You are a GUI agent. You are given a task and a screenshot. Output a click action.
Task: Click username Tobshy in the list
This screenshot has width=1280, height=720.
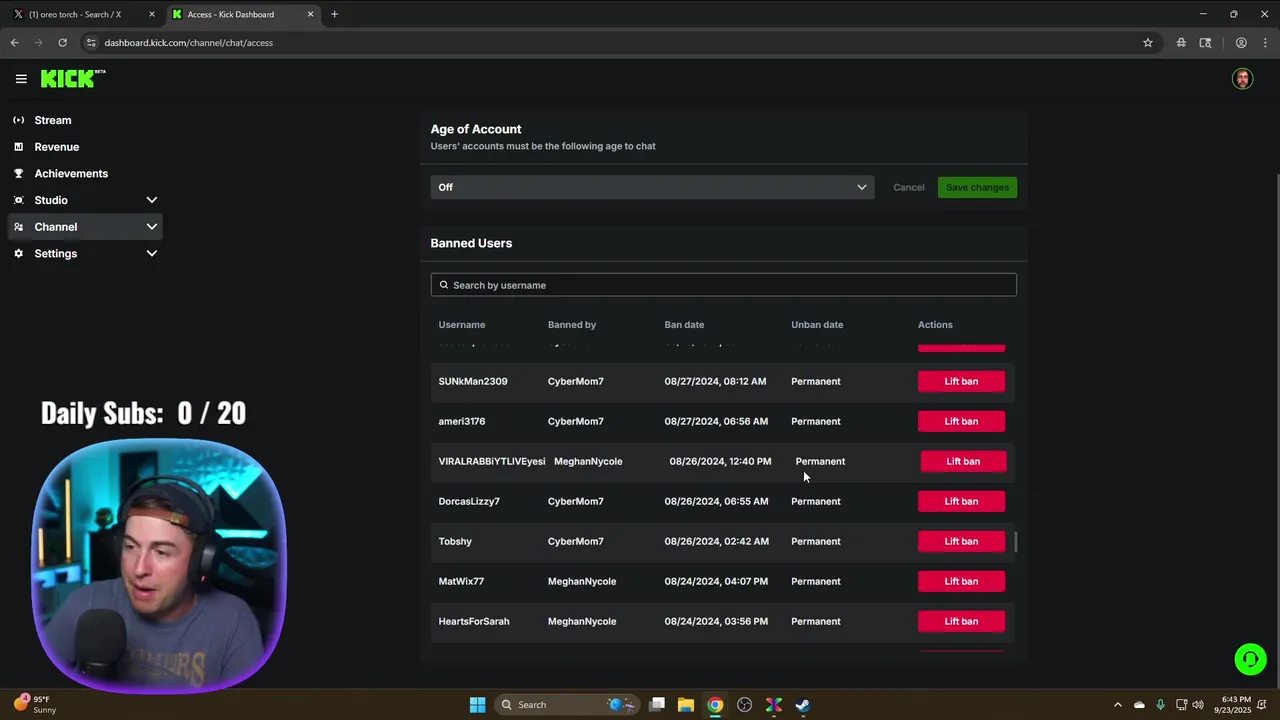point(455,541)
